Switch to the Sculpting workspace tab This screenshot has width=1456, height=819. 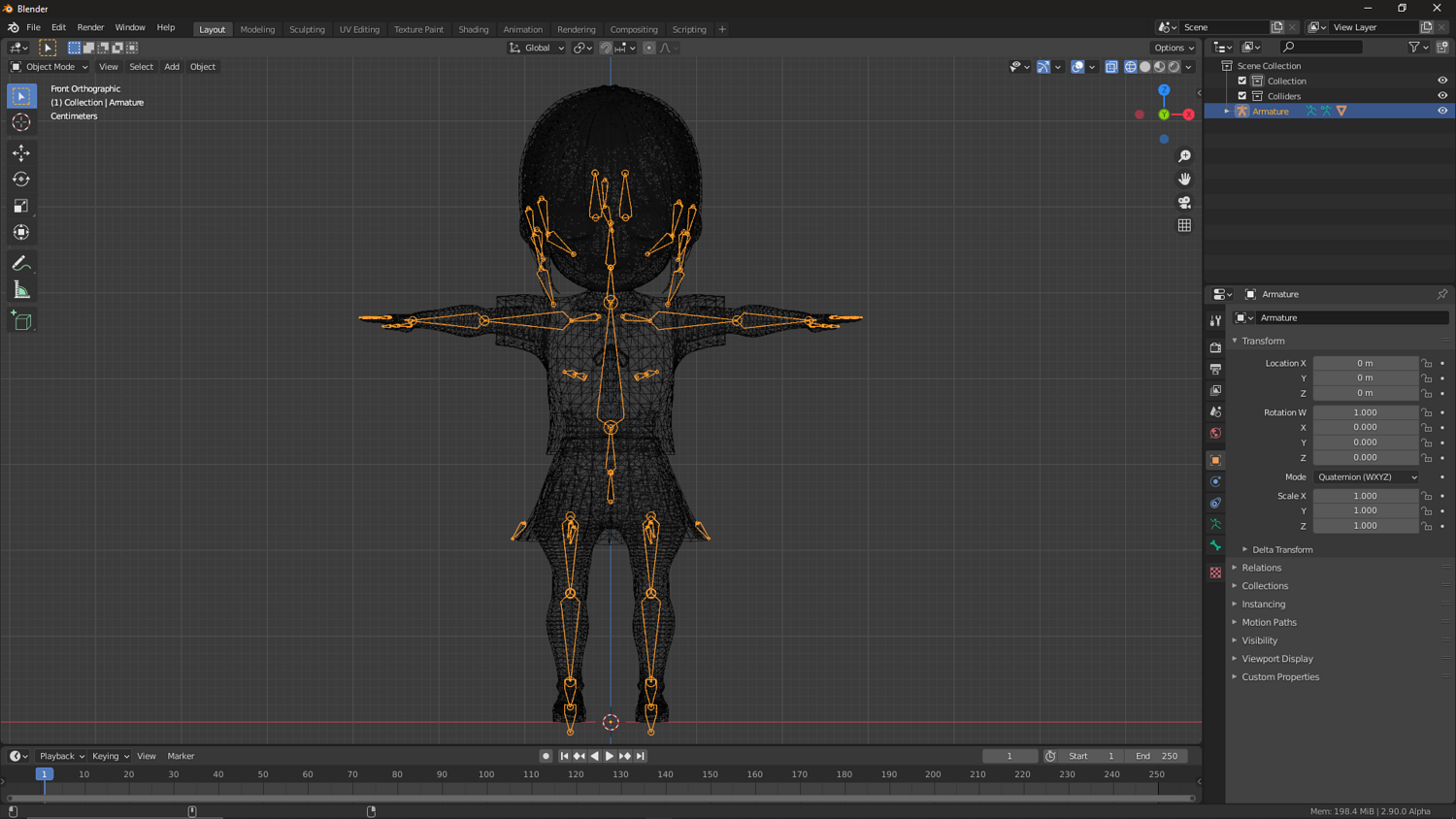tap(307, 29)
